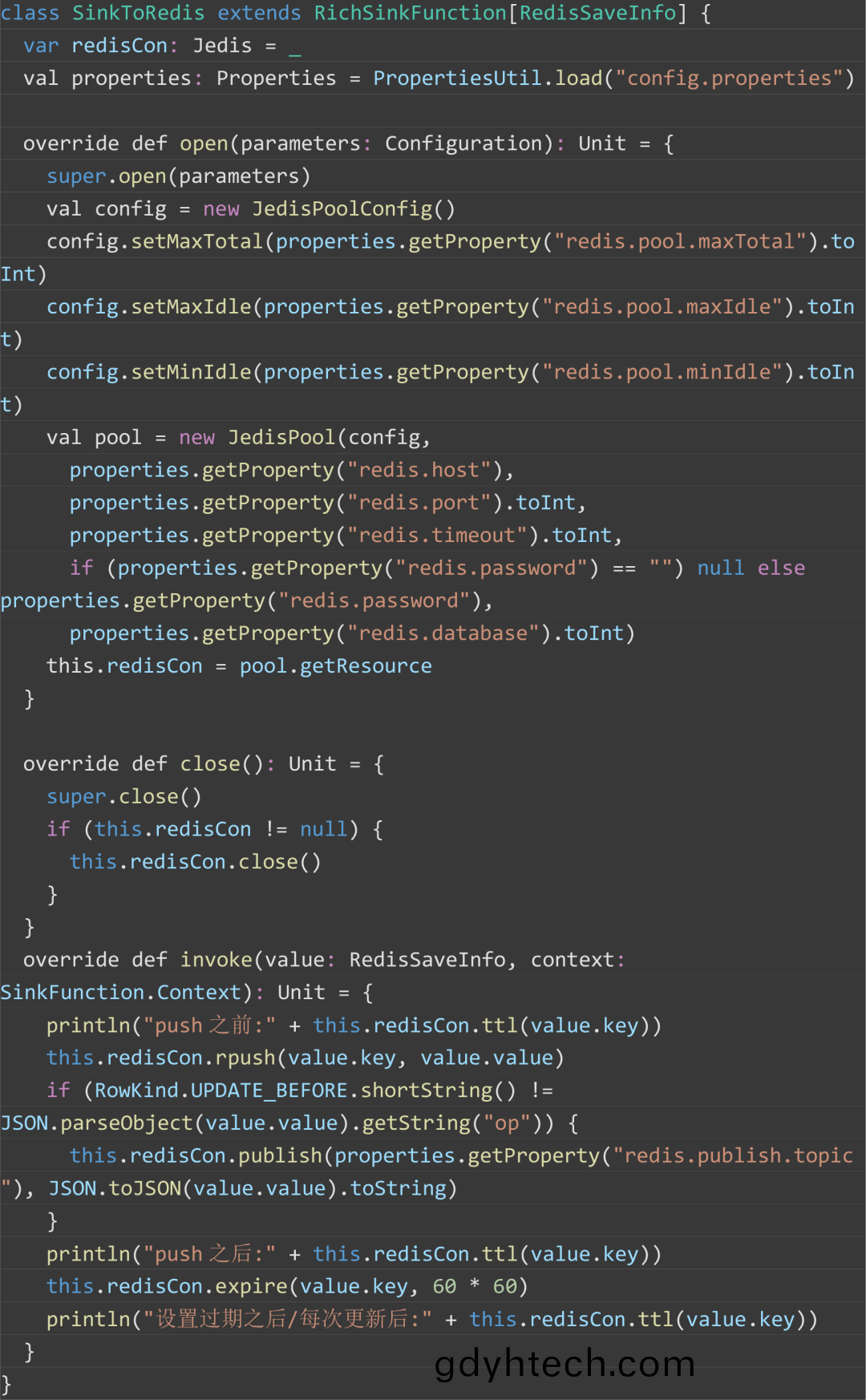The height and width of the screenshot is (1400, 866).
Task: Click the gdyhtech.com watermark text
Action: point(565,1364)
